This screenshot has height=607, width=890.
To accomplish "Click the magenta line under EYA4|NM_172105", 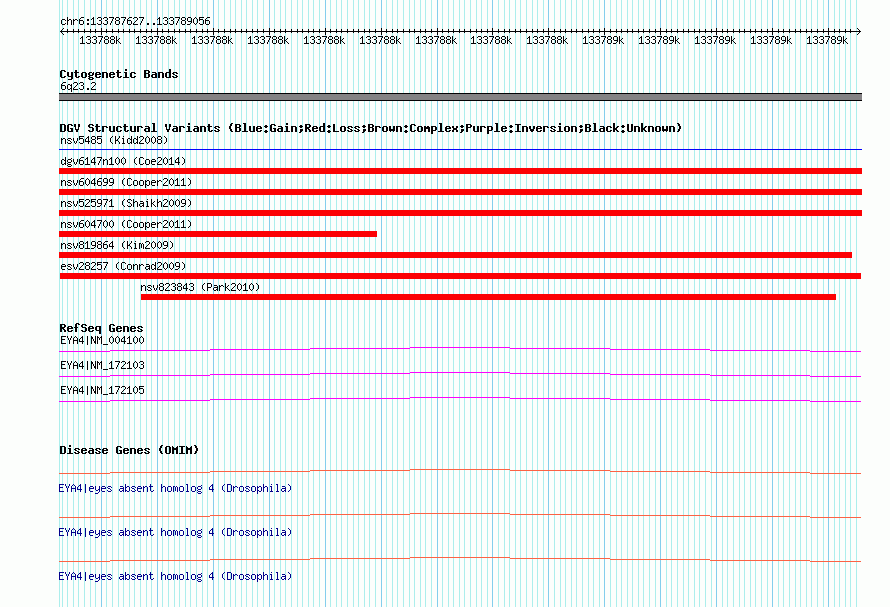I will (x=460, y=399).
